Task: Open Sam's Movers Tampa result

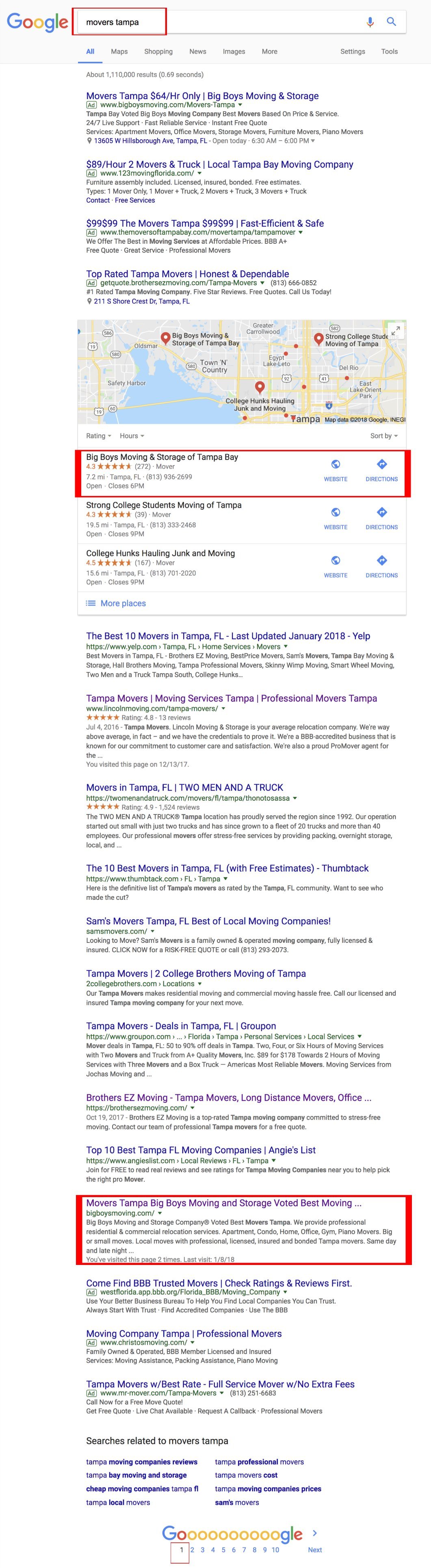Action: click(x=208, y=922)
